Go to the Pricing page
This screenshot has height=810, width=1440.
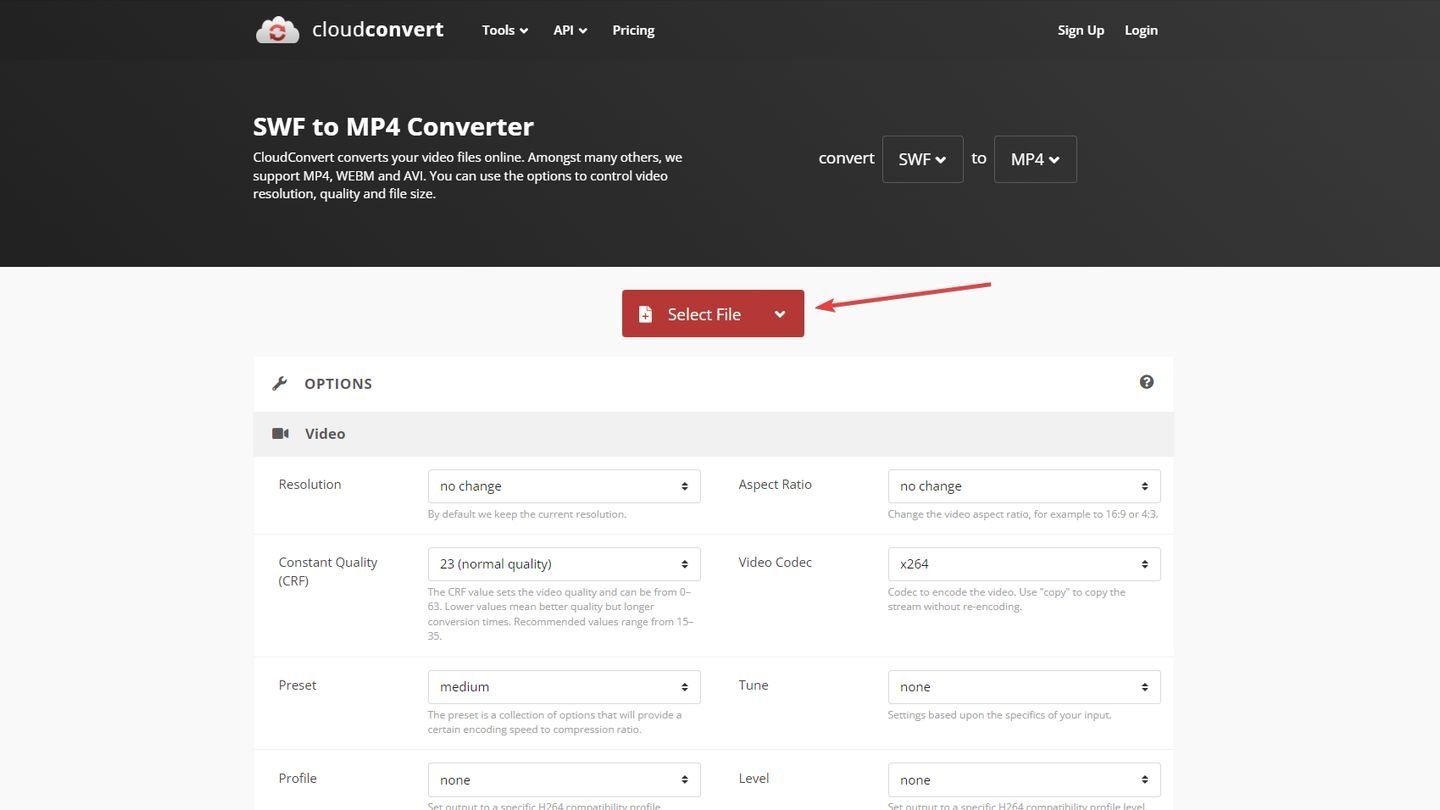click(633, 30)
